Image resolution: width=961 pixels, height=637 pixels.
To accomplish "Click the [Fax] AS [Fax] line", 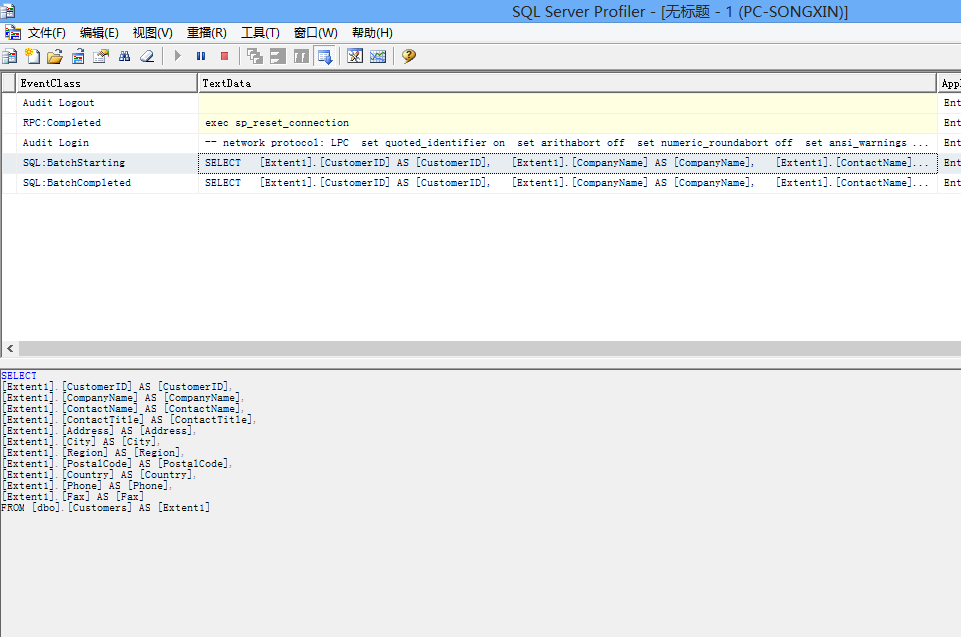I will tap(73, 497).
